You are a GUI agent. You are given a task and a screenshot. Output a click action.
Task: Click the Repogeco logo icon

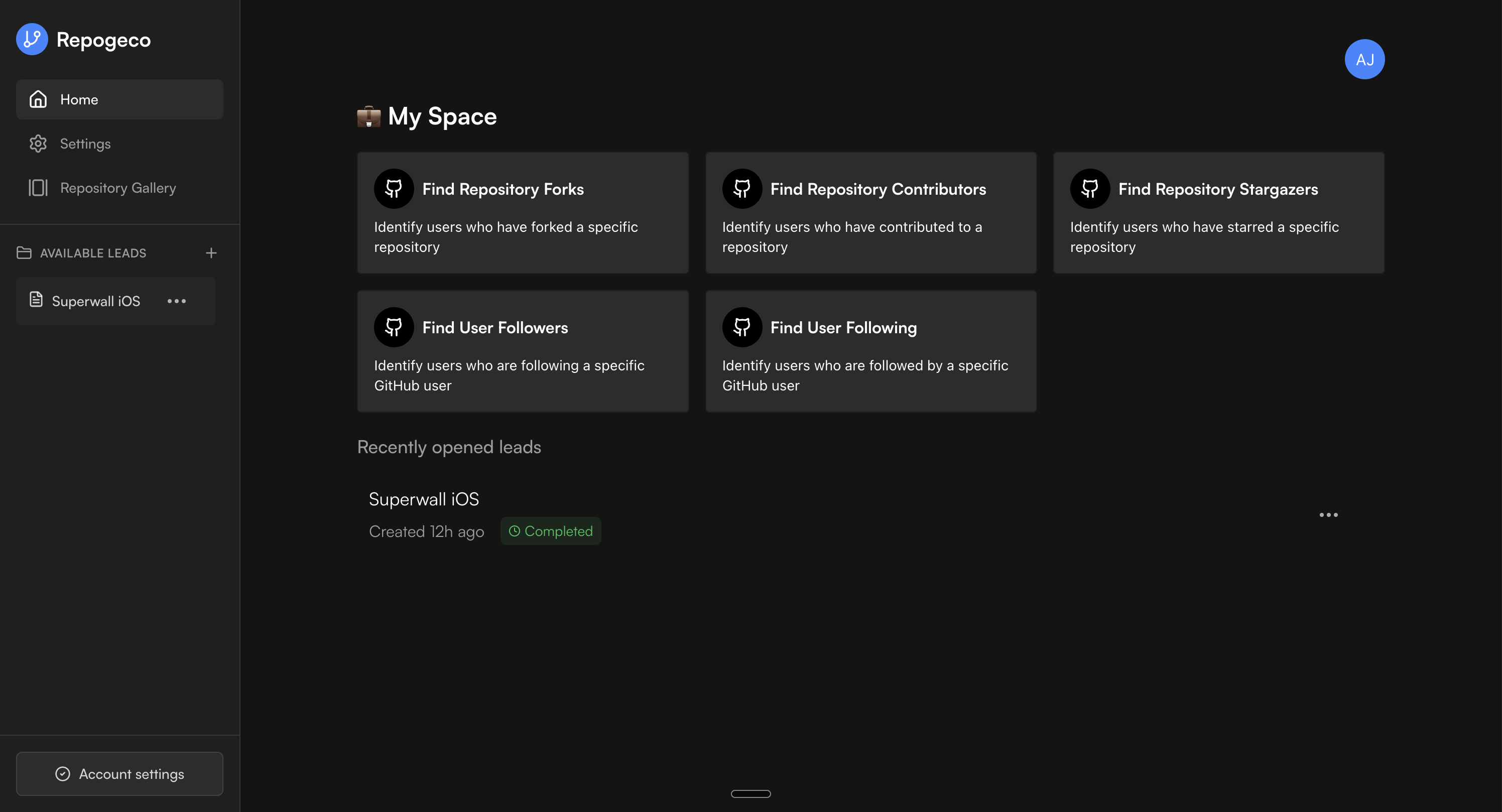pyautogui.click(x=32, y=39)
